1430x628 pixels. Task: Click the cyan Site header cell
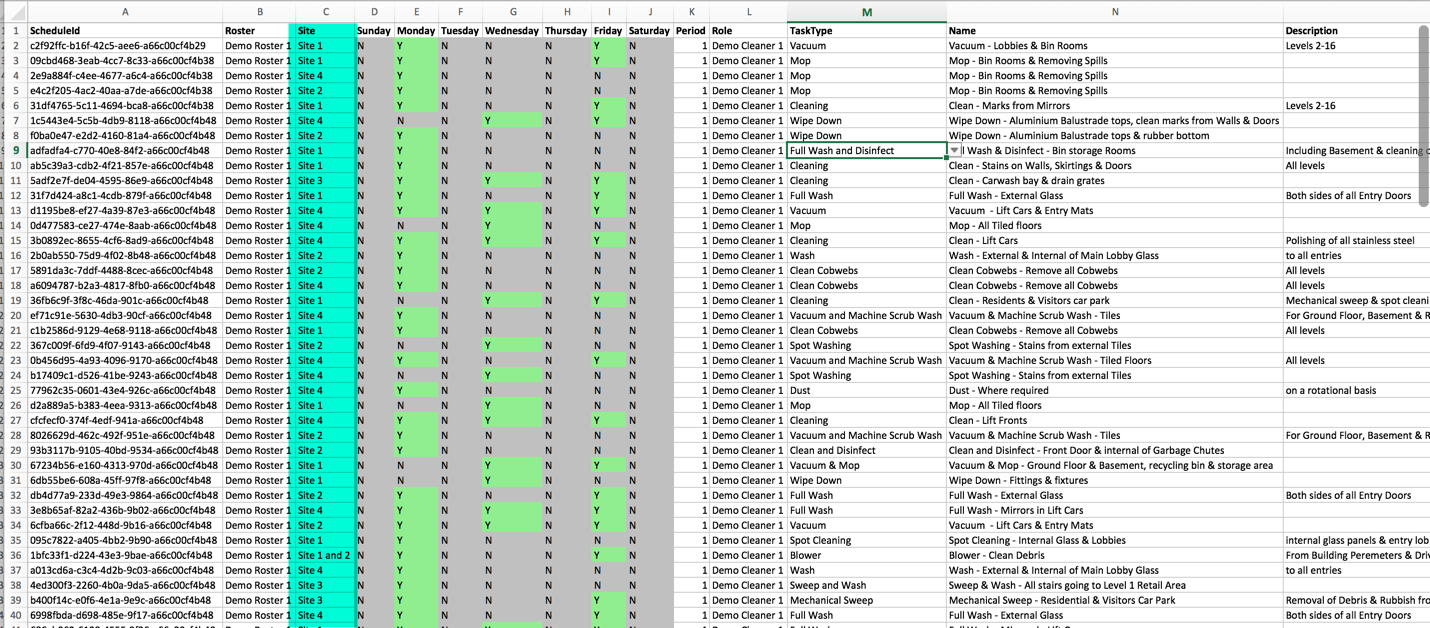324,31
